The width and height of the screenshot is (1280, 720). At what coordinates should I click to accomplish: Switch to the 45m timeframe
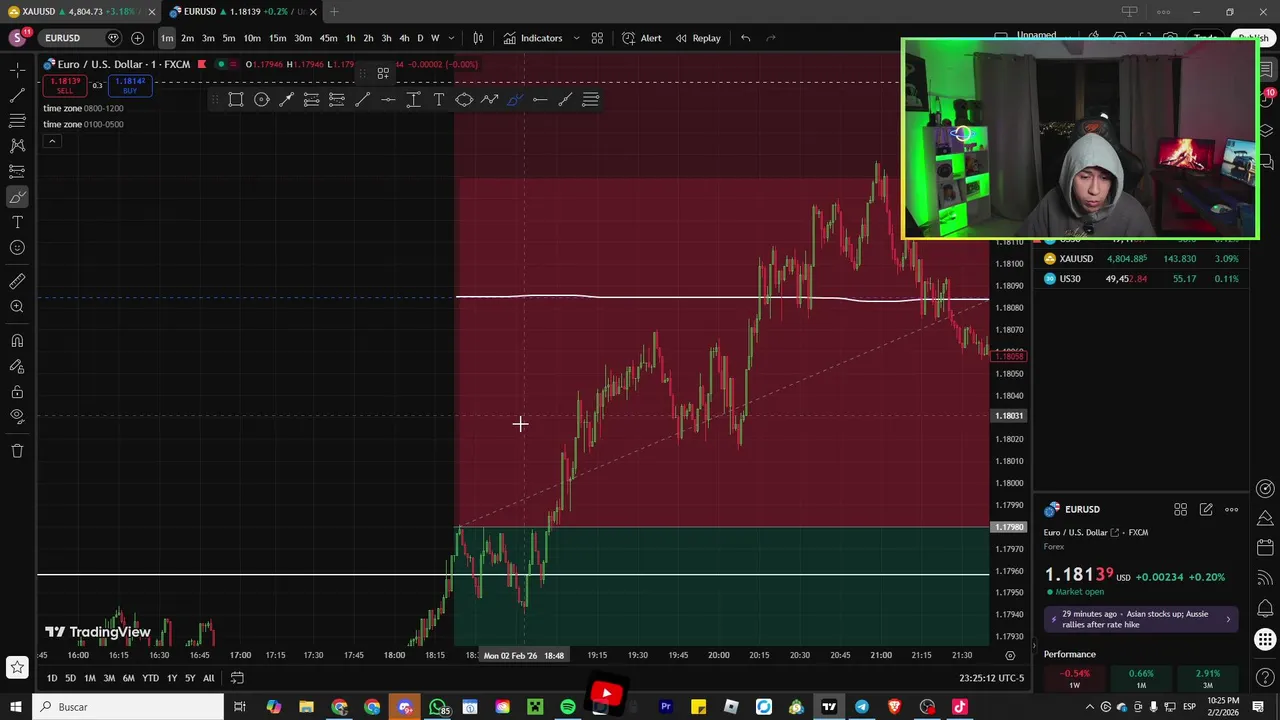point(328,38)
